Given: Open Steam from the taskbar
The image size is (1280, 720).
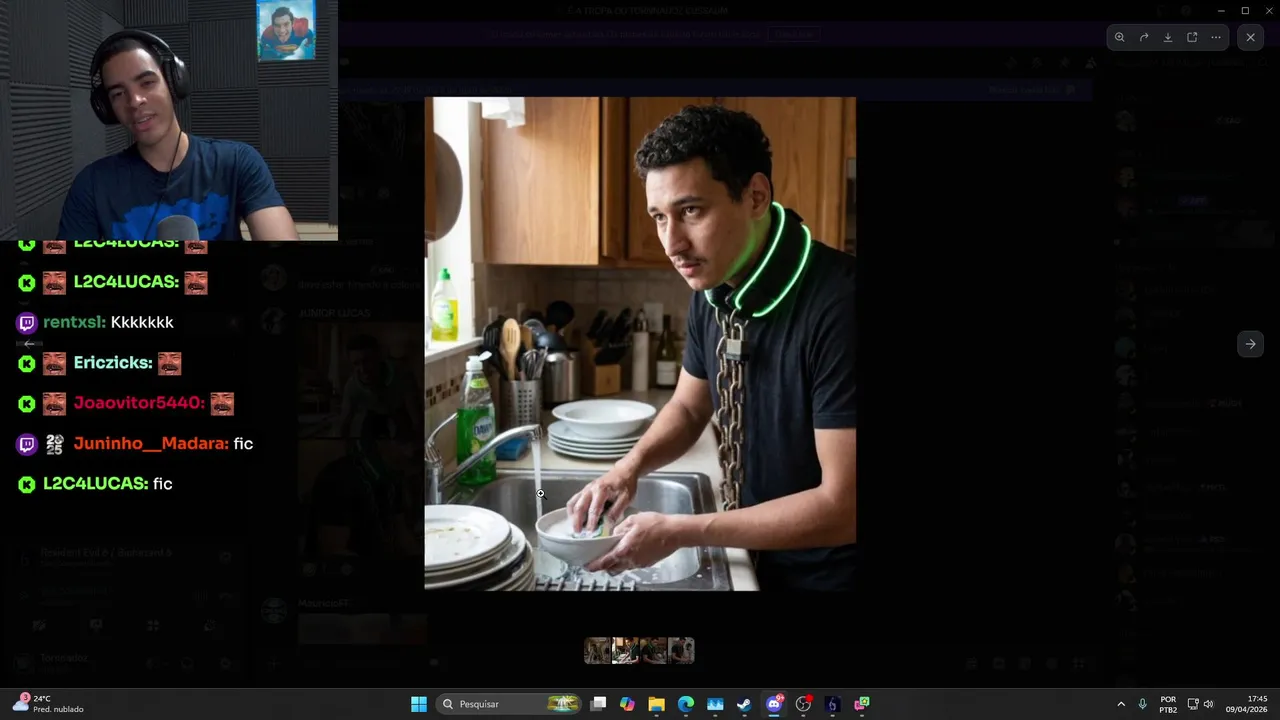Looking at the screenshot, I should pos(744,704).
